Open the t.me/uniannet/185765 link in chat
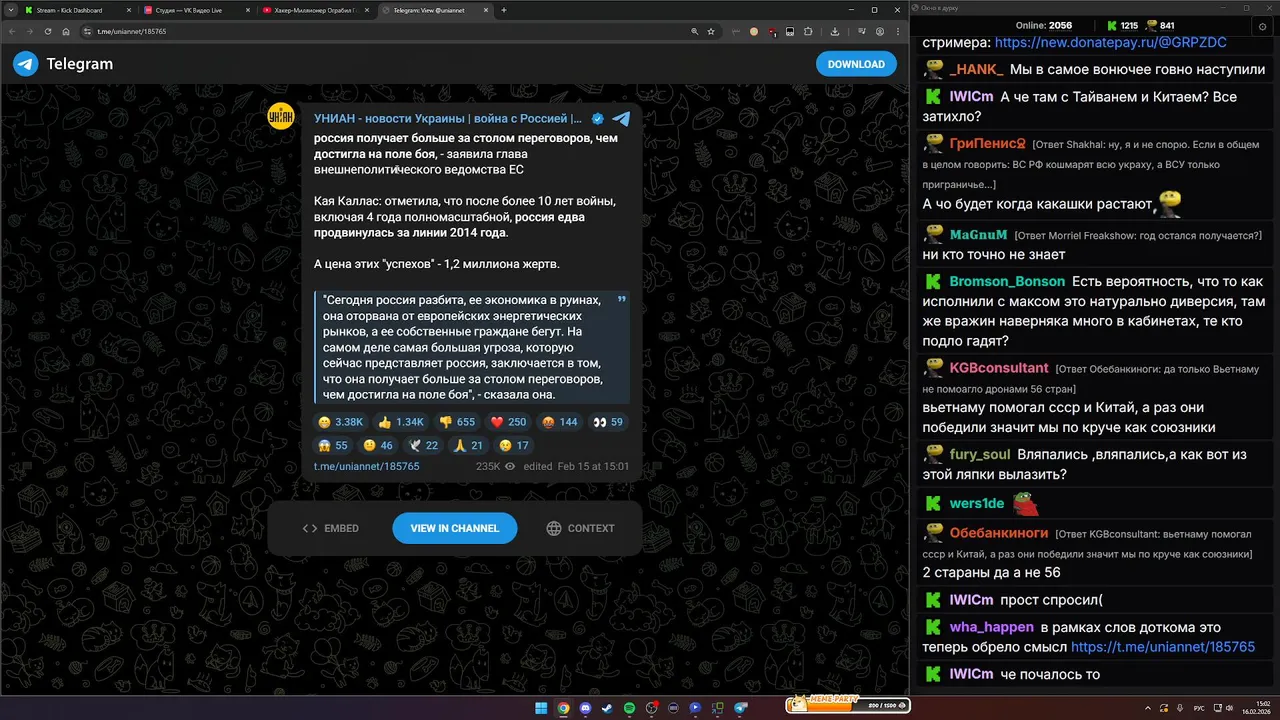The height and width of the screenshot is (720, 1280). [x=1163, y=647]
